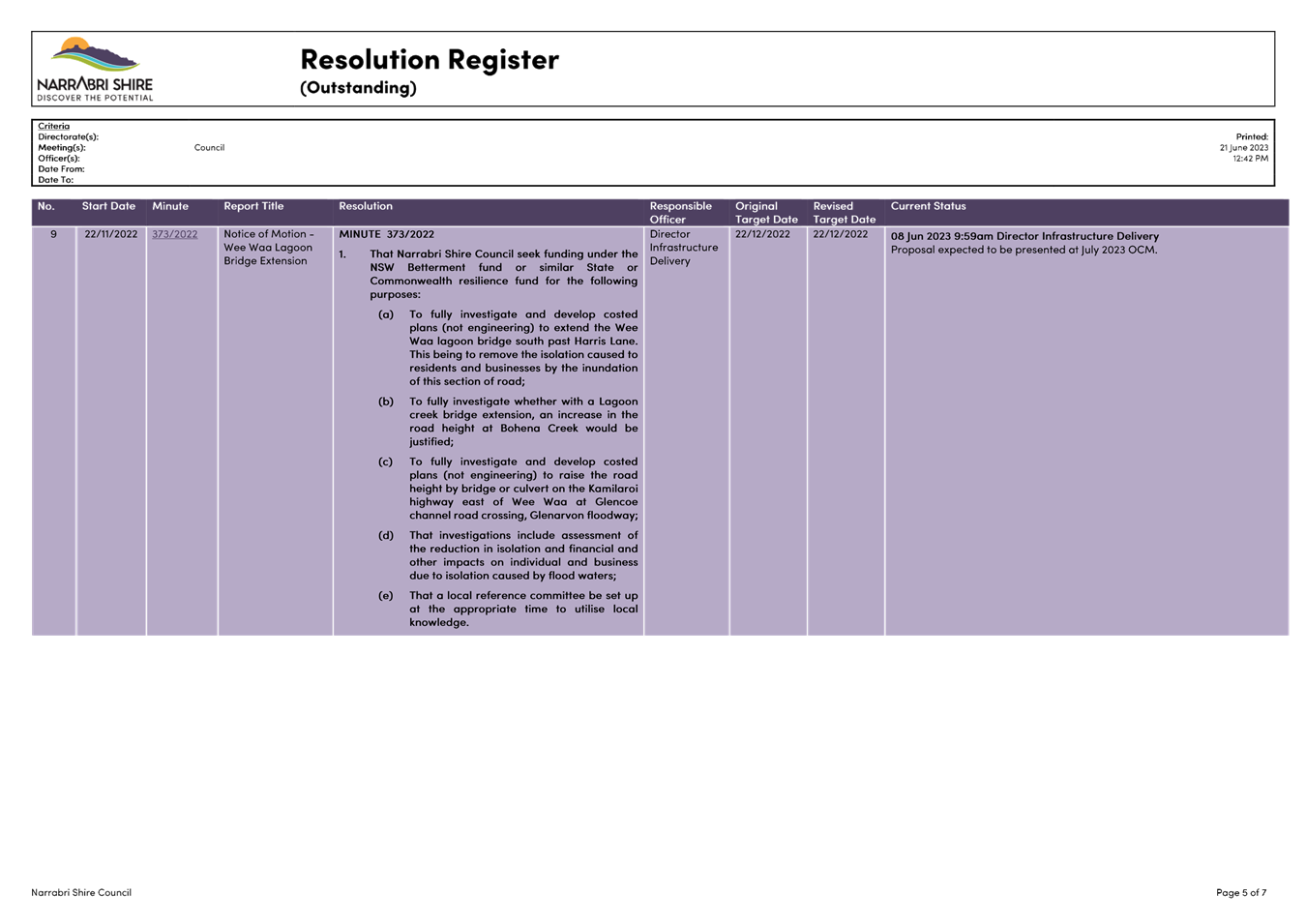Click the Meeting(s): label
This screenshot has height=924, width=1306.
tap(62, 147)
